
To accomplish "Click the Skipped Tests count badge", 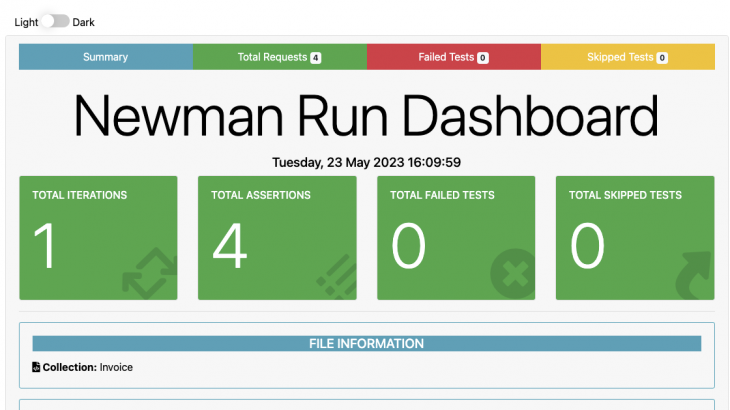I will [x=662, y=58].
